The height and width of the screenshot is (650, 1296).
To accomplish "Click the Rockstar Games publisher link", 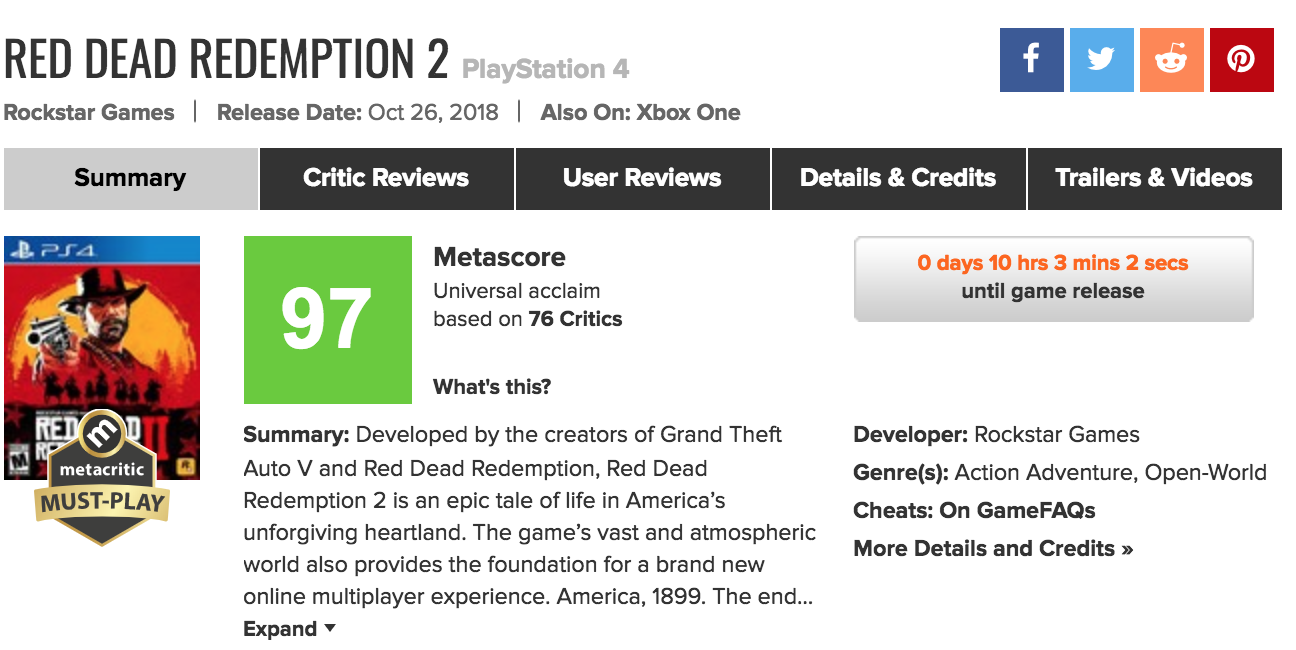I will pos(89,112).
